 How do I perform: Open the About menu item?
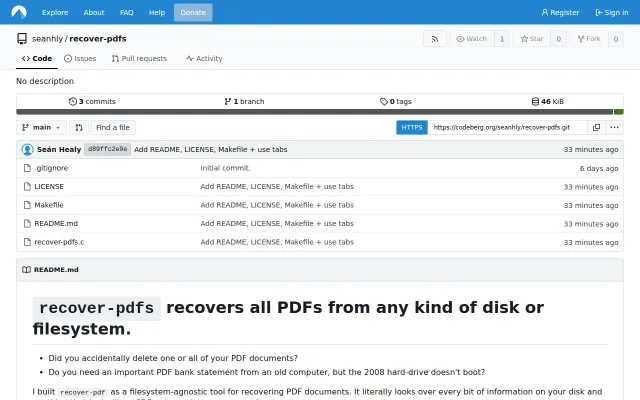coord(94,12)
